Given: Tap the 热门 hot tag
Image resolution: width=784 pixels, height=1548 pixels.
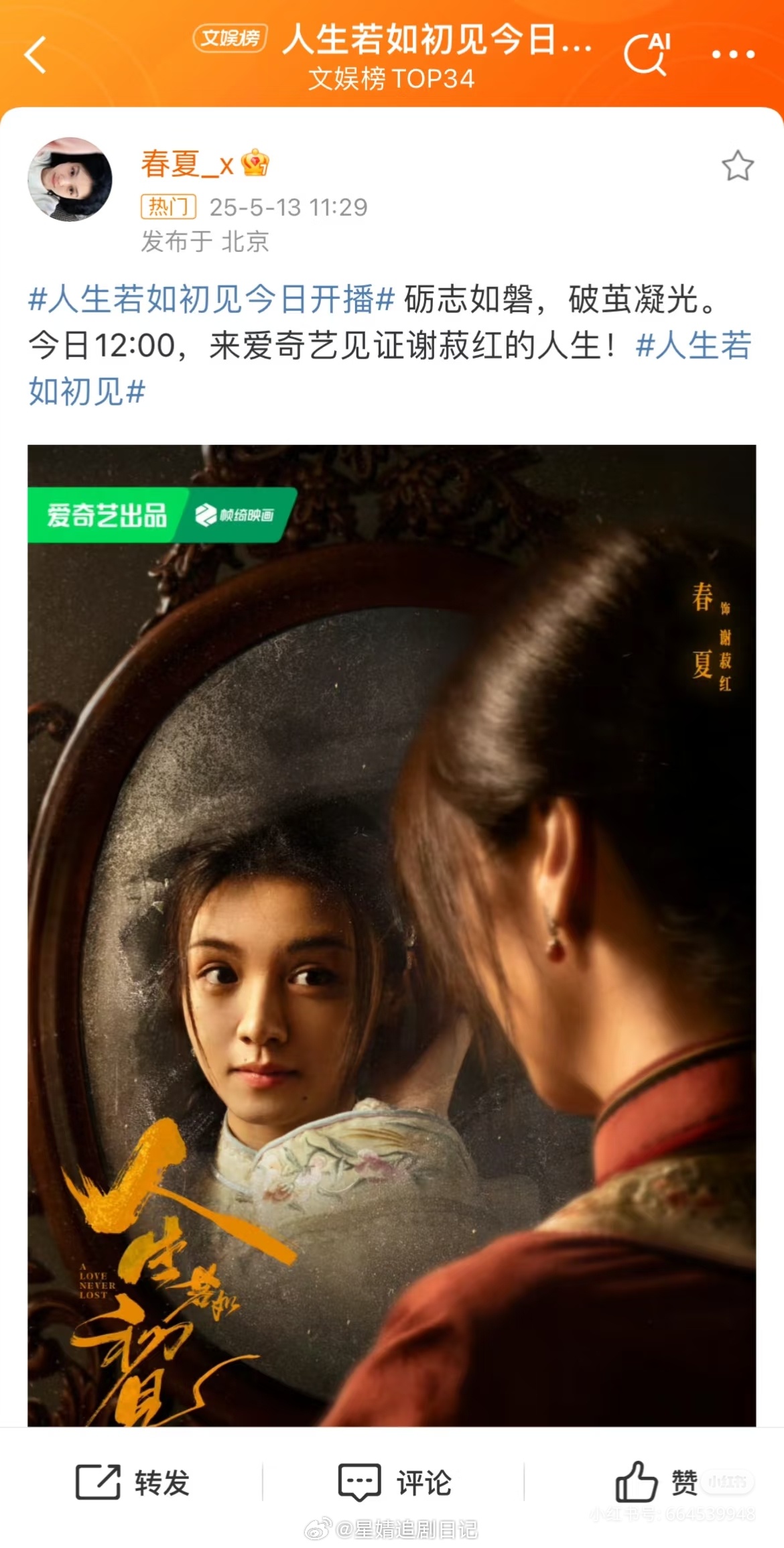Looking at the screenshot, I should coord(168,206).
